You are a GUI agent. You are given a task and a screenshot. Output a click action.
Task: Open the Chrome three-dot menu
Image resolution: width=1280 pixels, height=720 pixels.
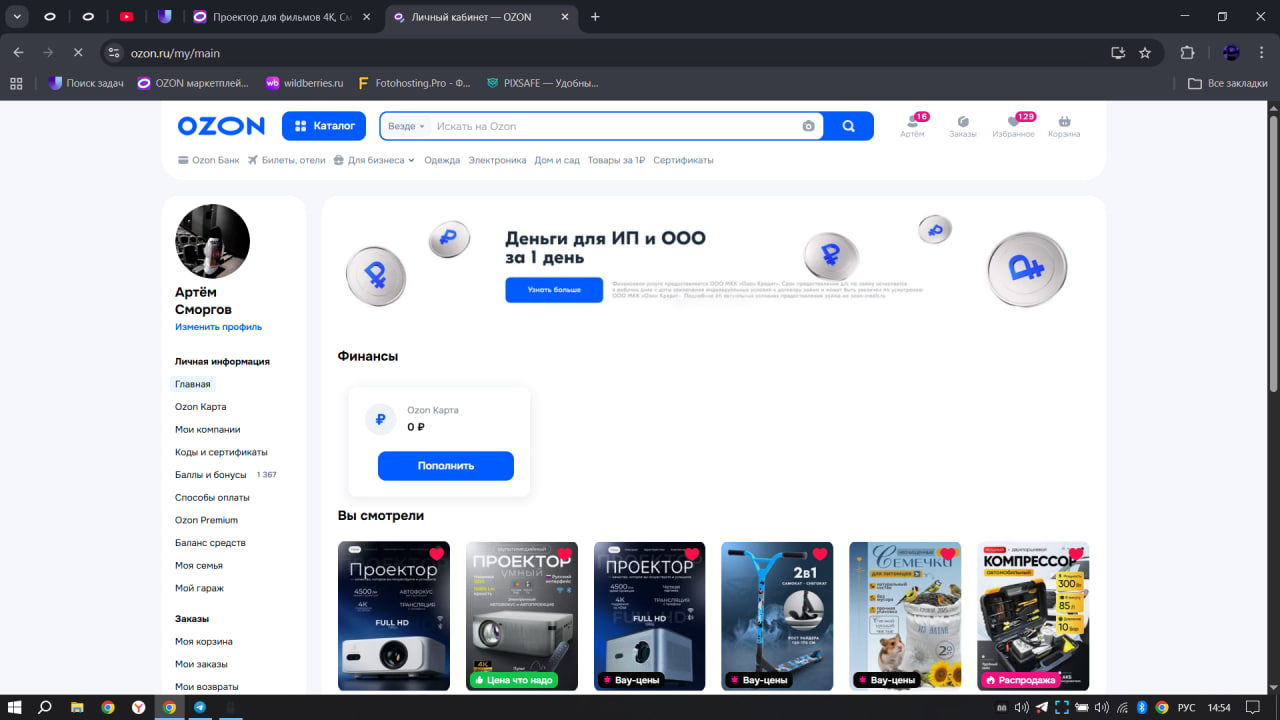1261,52
